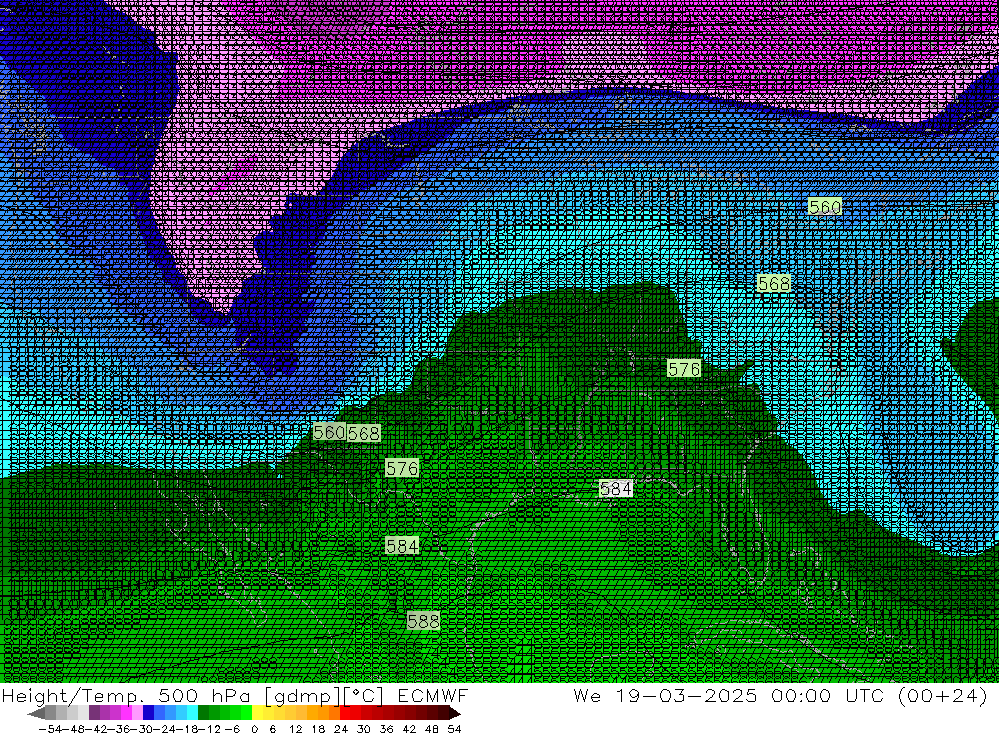
Task: Click the ECMWF model name in the title
Action: 432,695
